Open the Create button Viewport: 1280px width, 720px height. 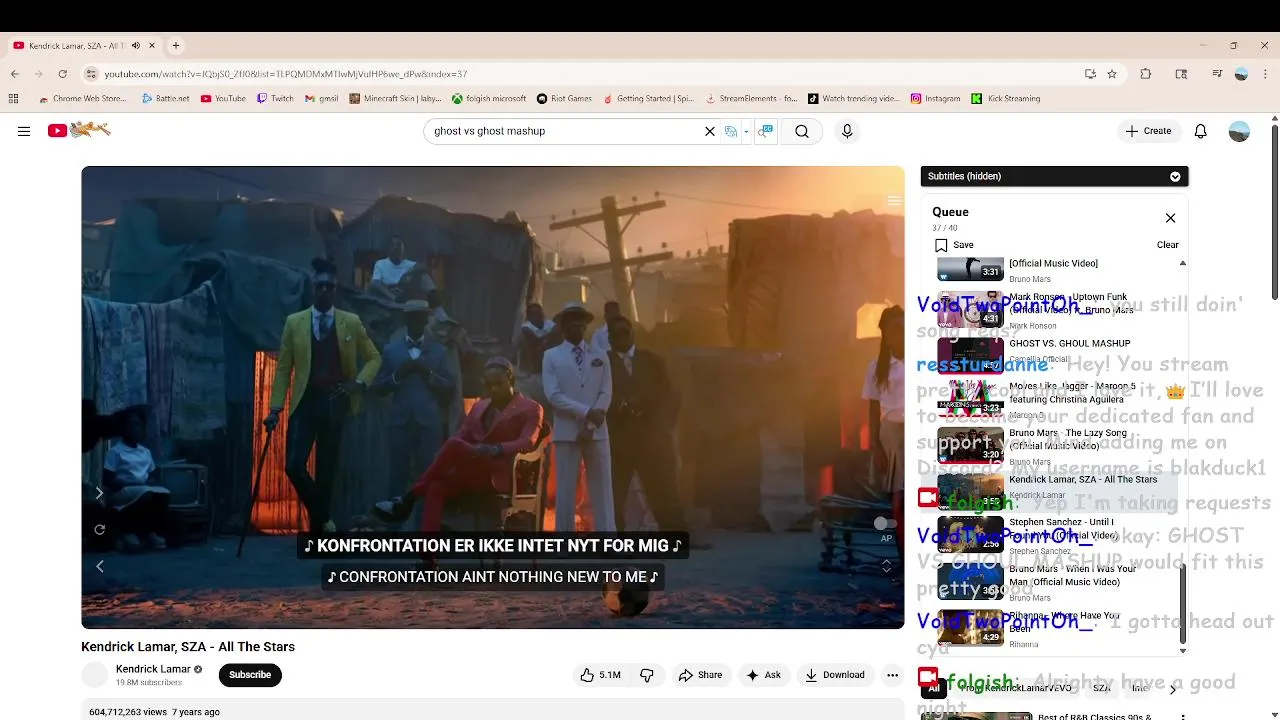(1148, 131)
